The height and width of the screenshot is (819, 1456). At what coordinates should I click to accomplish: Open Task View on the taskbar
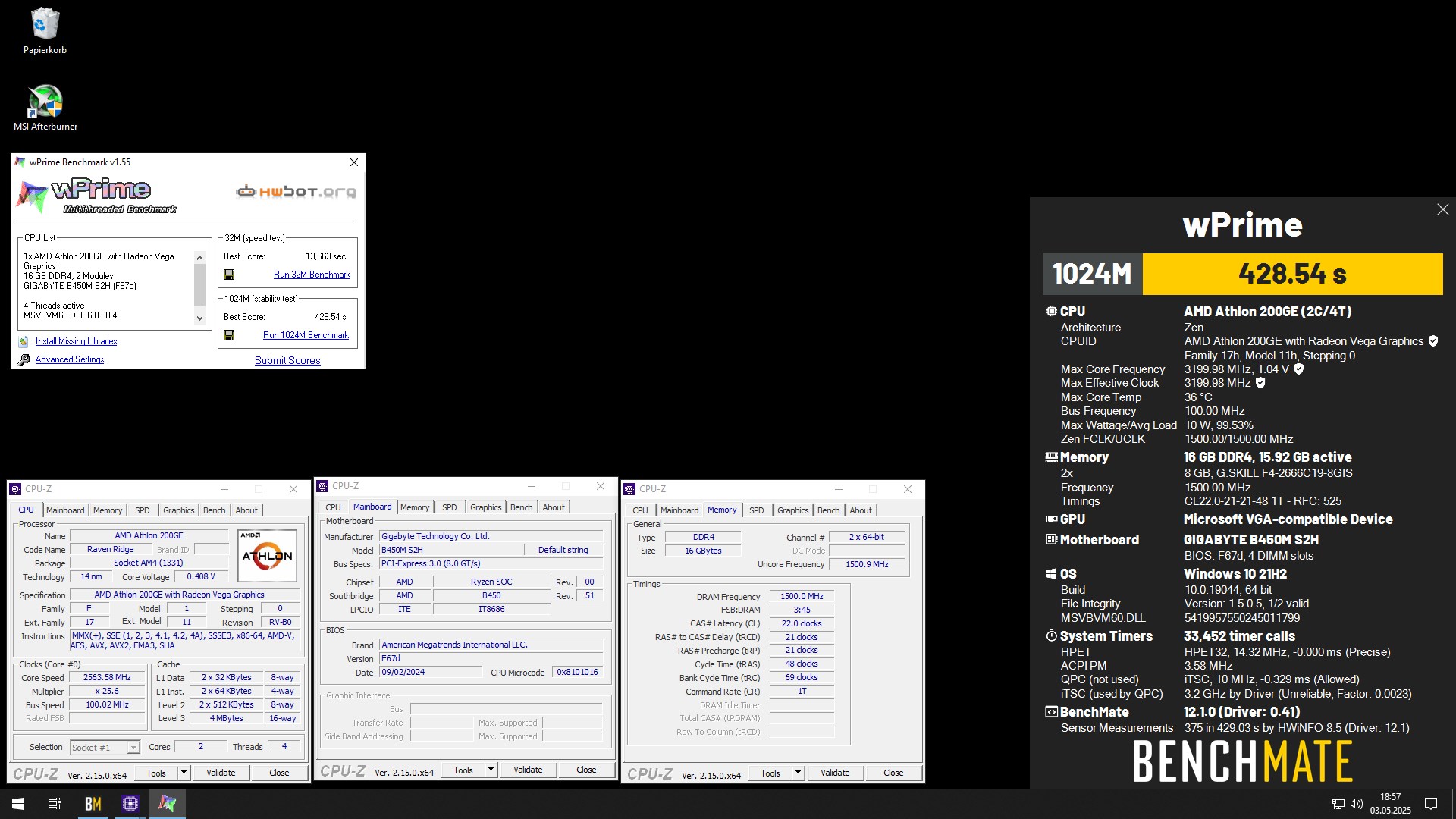(55, 804)
